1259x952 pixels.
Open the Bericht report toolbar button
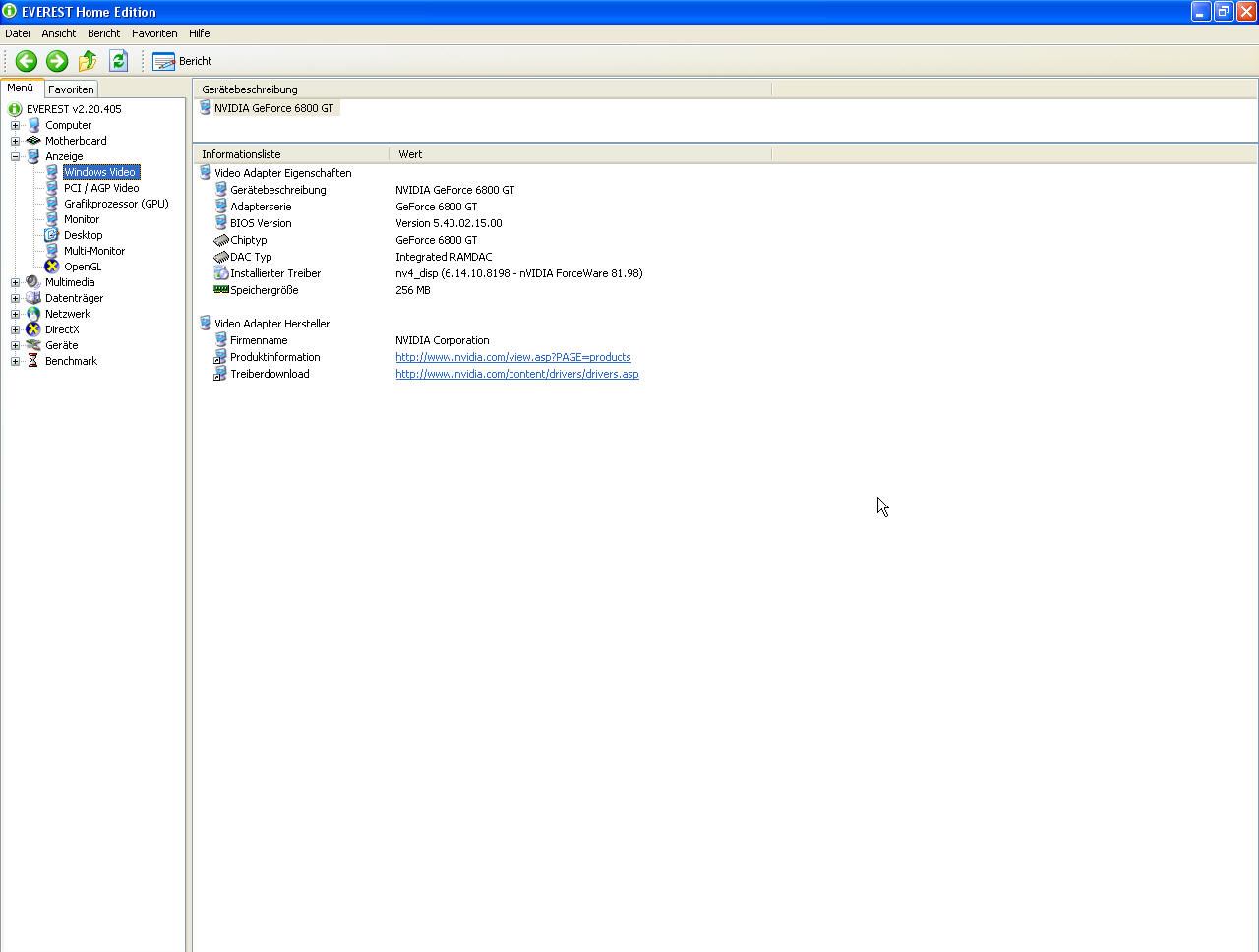click(182, 61)
